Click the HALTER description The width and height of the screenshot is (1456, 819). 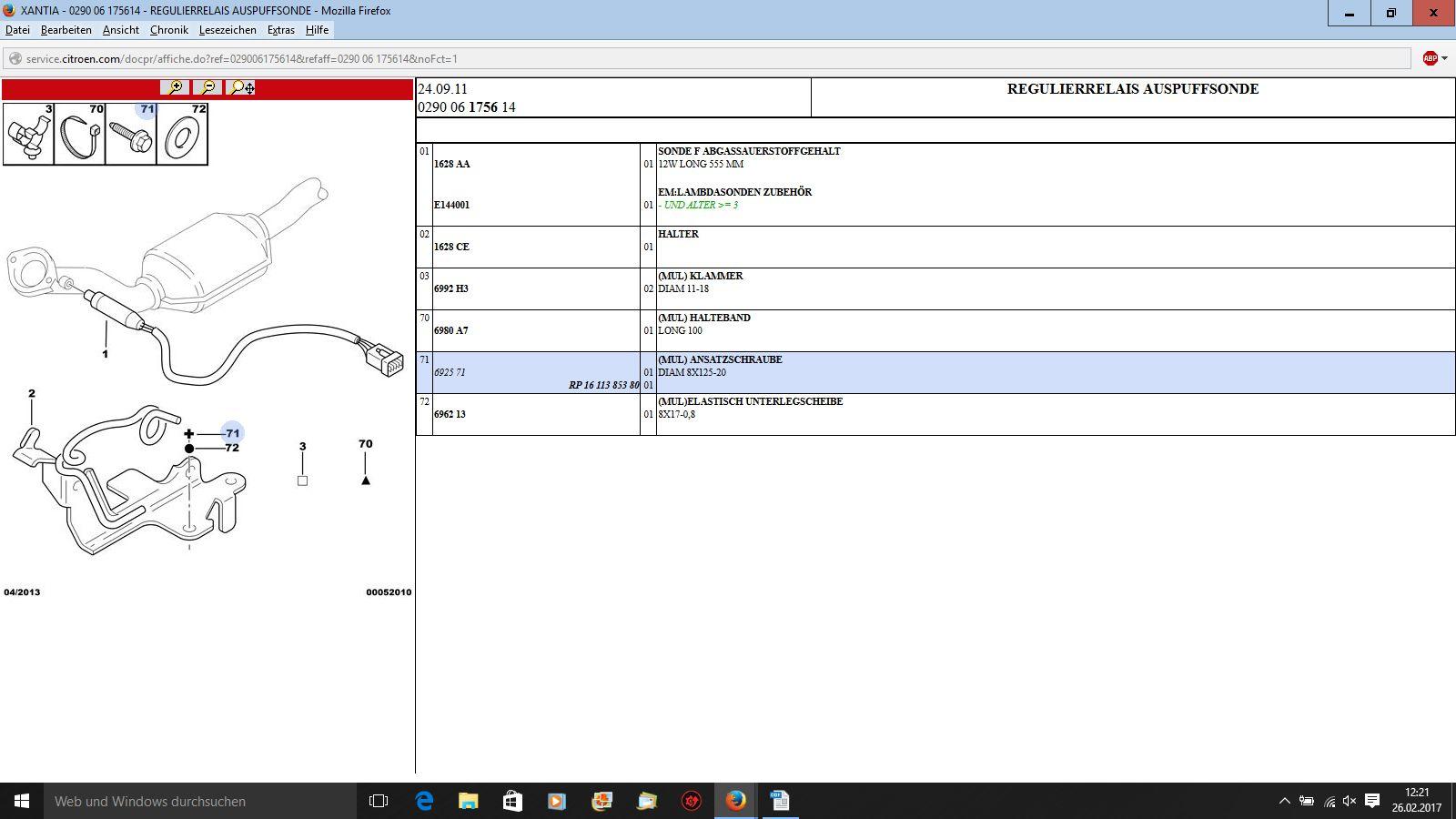point(678,234)
